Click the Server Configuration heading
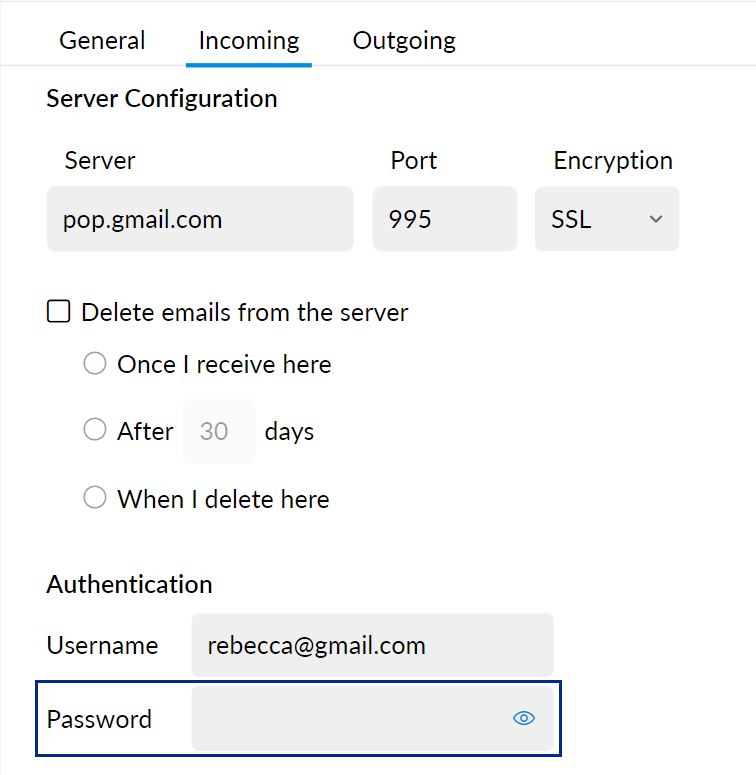Screen dimensions: 756x775 point(161,99)
